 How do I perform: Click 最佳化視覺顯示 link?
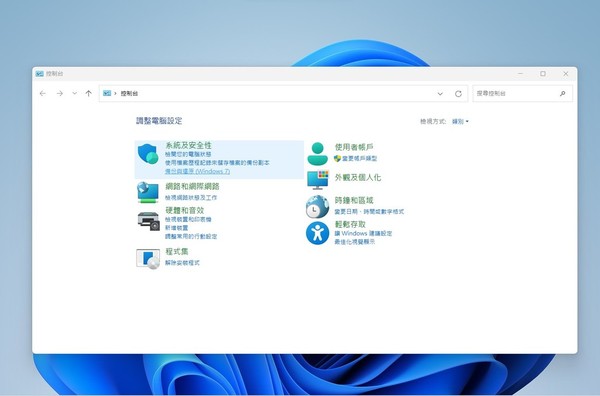[355, 242]
